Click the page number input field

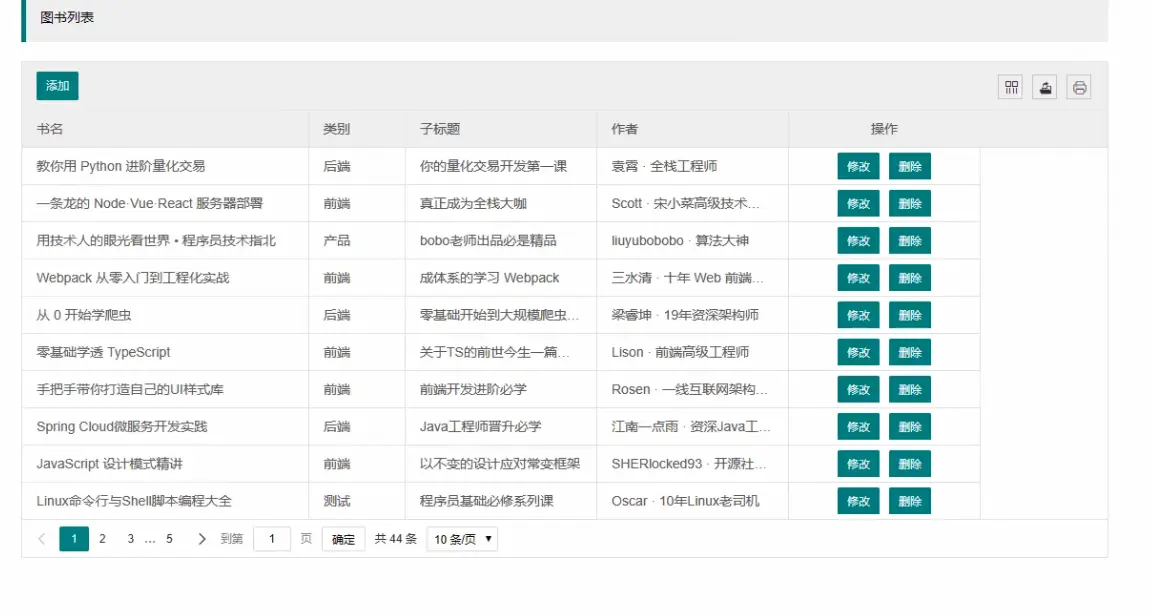pos(272,539)
